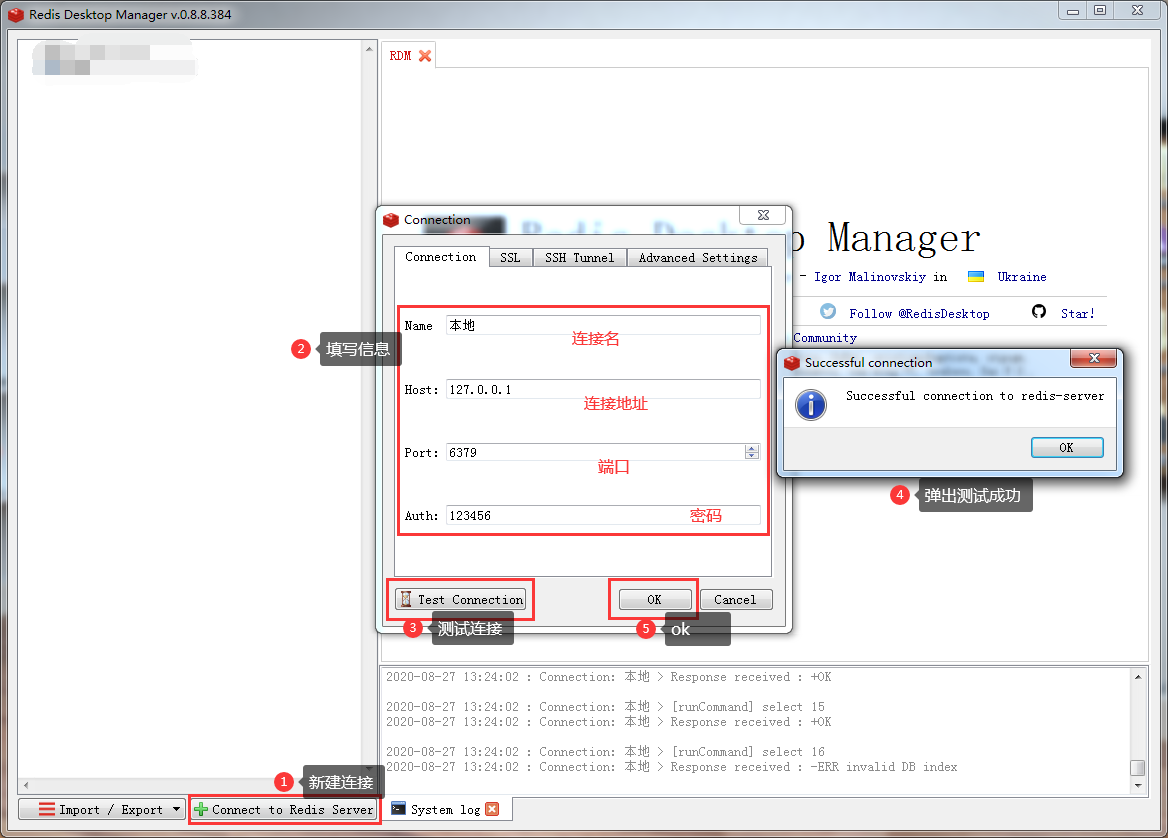The image size is (1168, 838).
Task: Select the Connection tab in dialog
Action: tap(441, 257)
